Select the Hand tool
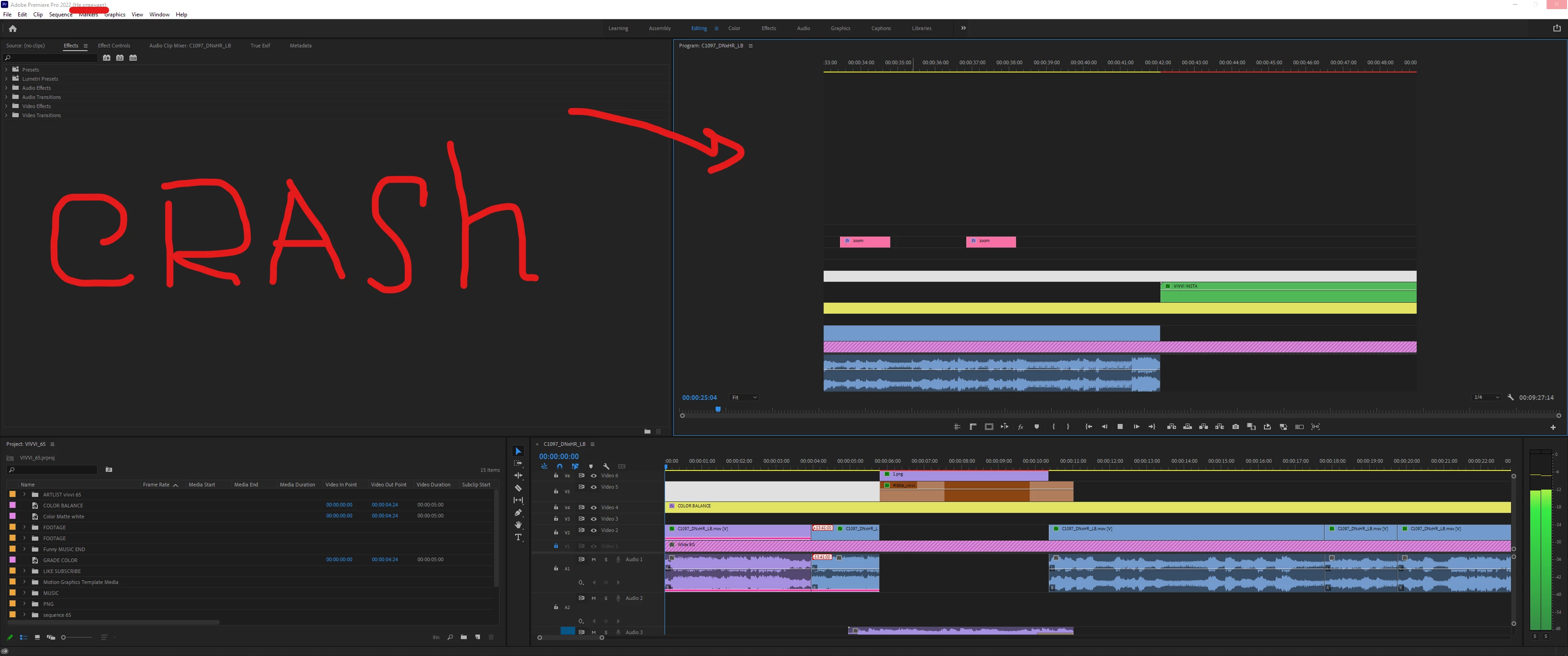Image resolution: width=1568 pixels, height=656 pixels. click(x=518, y=525)
